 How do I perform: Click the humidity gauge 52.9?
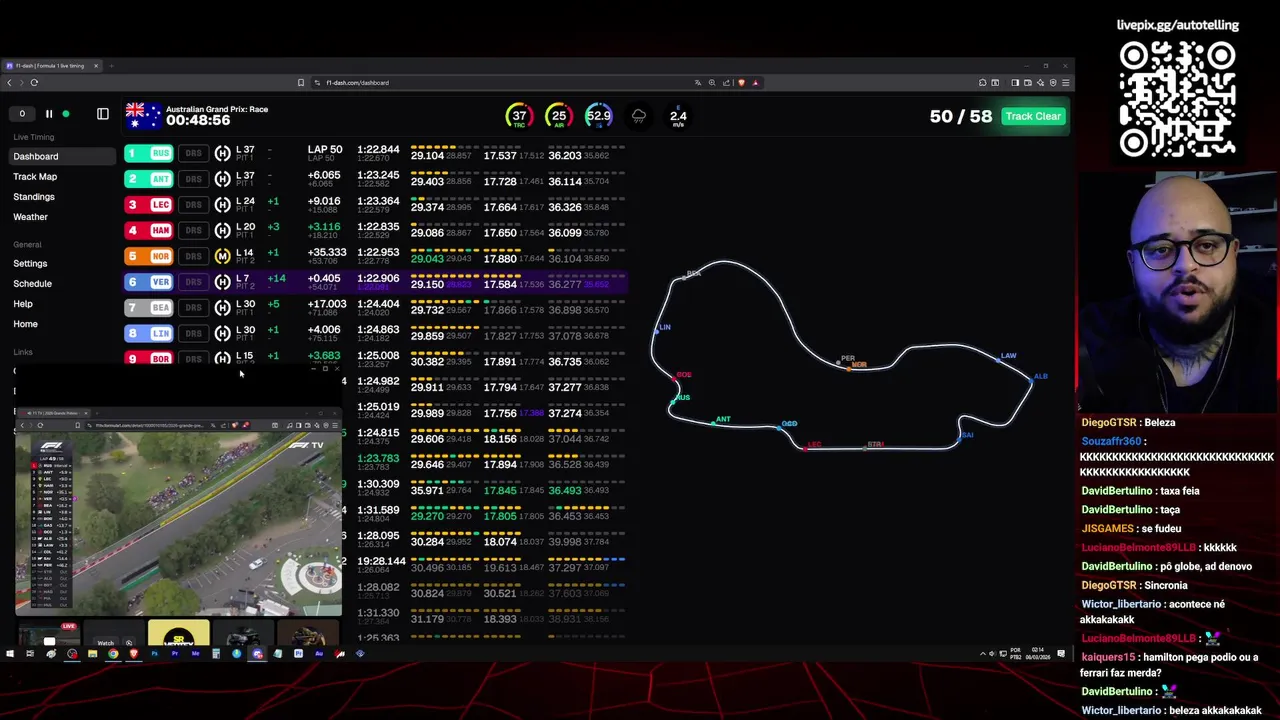(x=598, y=116)
